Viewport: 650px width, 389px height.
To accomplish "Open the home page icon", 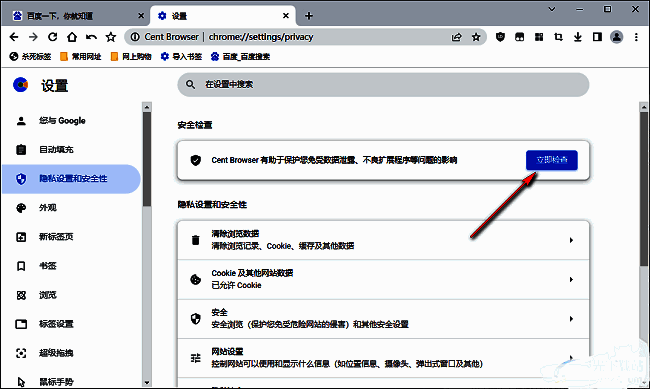I will coord(72,37).
